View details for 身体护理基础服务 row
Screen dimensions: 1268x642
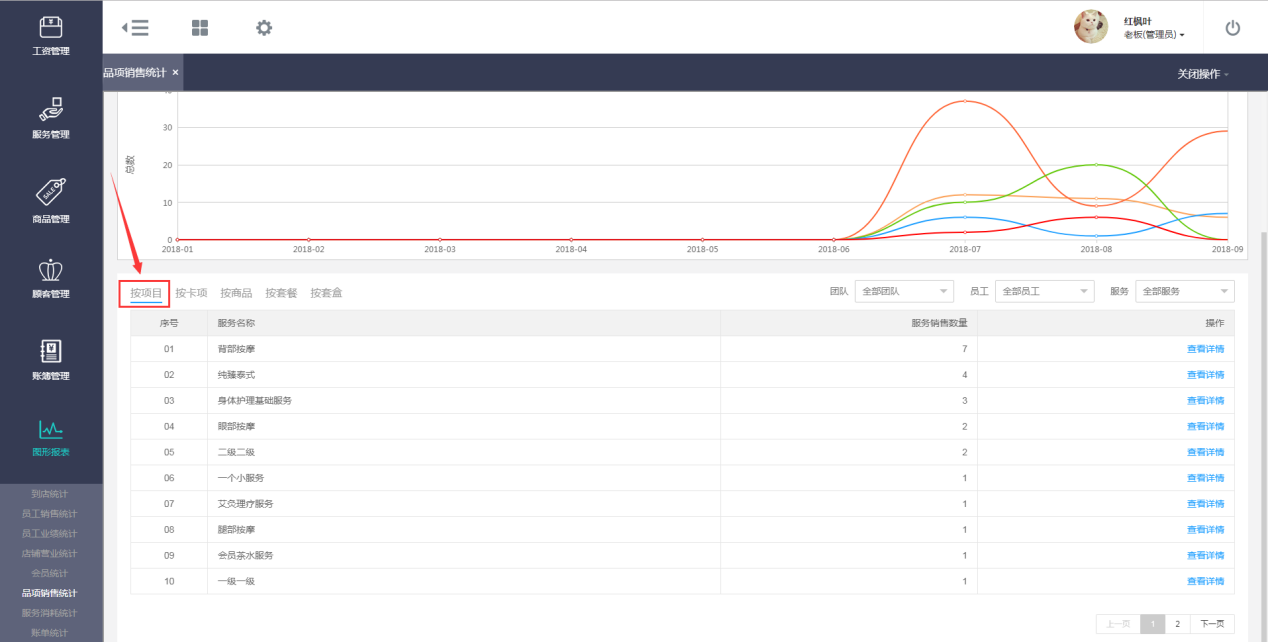(1205, 401)
